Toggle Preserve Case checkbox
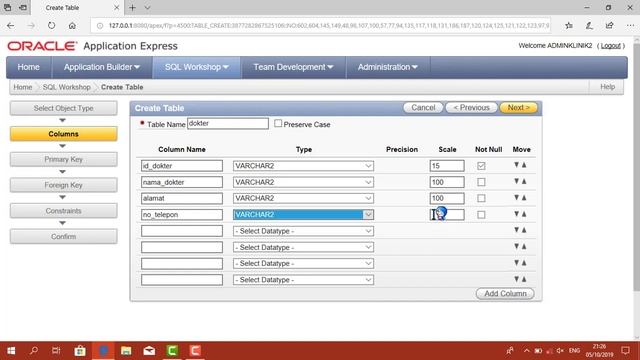 [278, 123]
